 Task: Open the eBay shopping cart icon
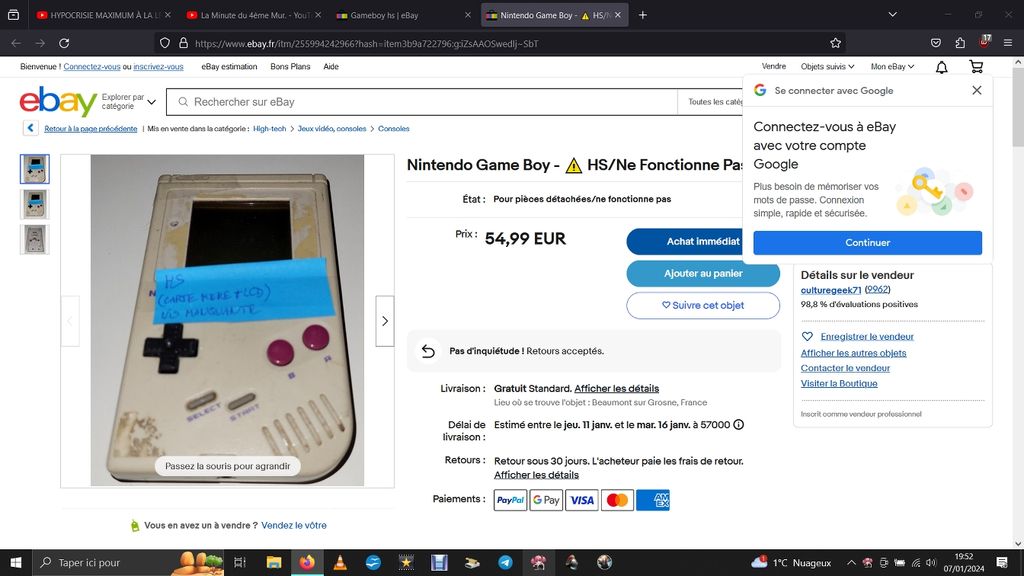click(x=976, y=67)
